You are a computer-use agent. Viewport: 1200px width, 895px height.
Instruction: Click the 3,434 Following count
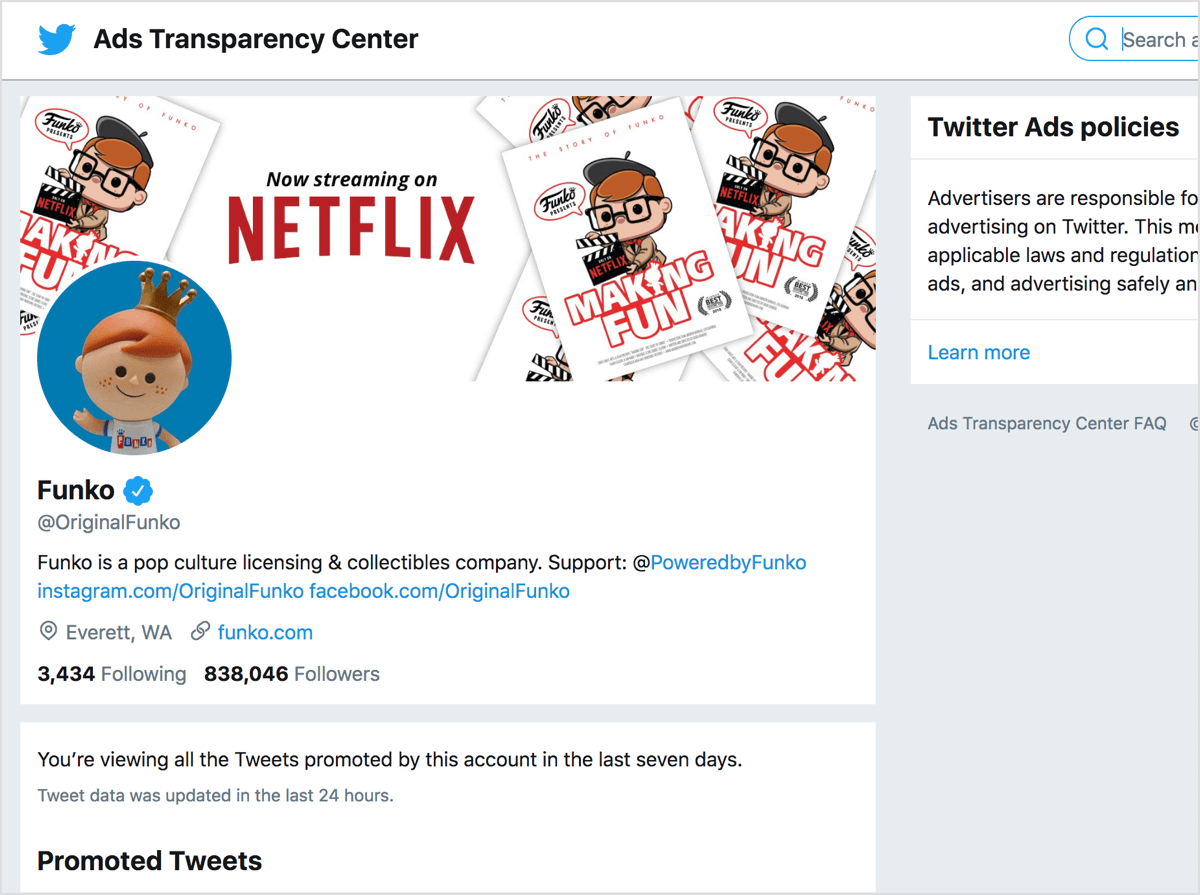coord(111,673)
